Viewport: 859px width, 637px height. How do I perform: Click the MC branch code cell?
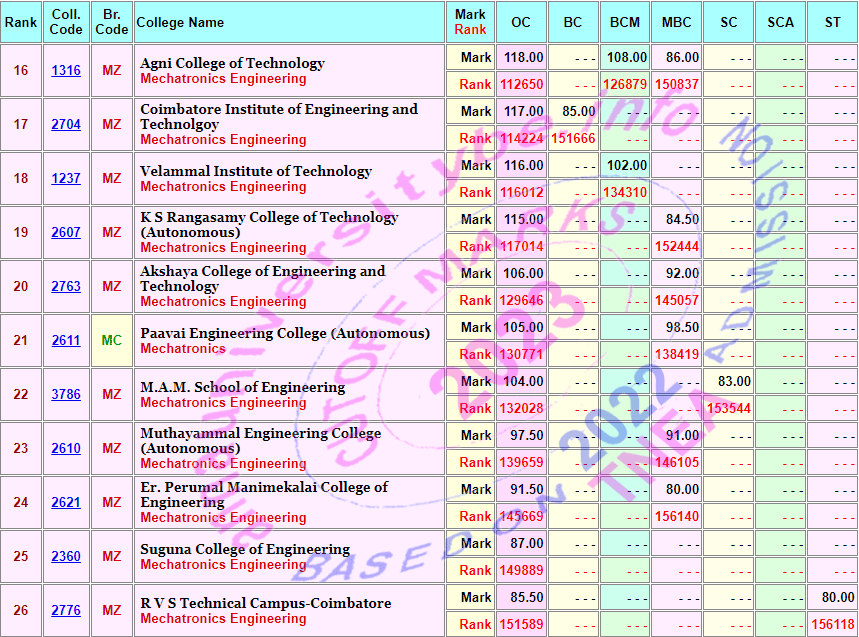111,341
